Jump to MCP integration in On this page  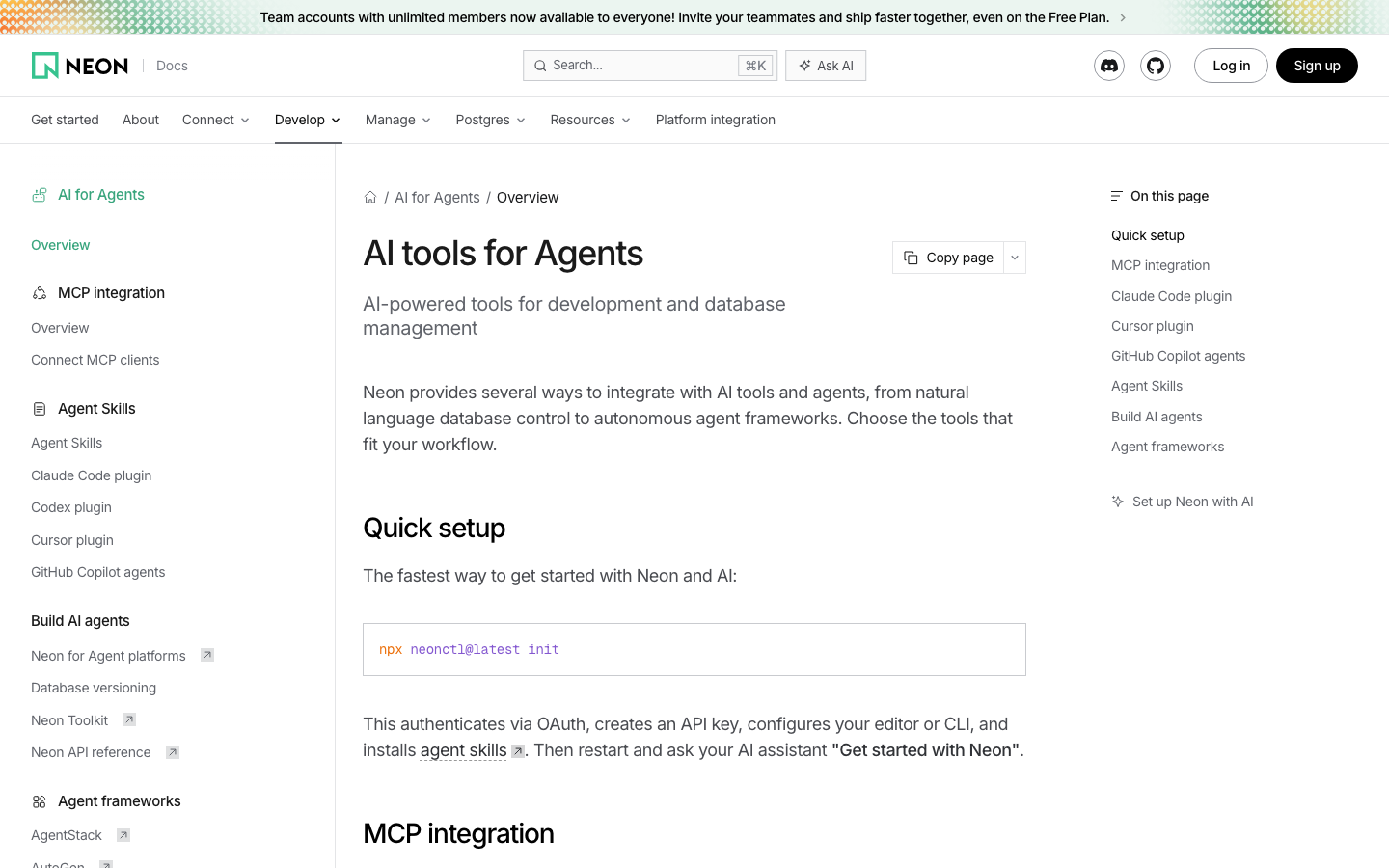1160,265
